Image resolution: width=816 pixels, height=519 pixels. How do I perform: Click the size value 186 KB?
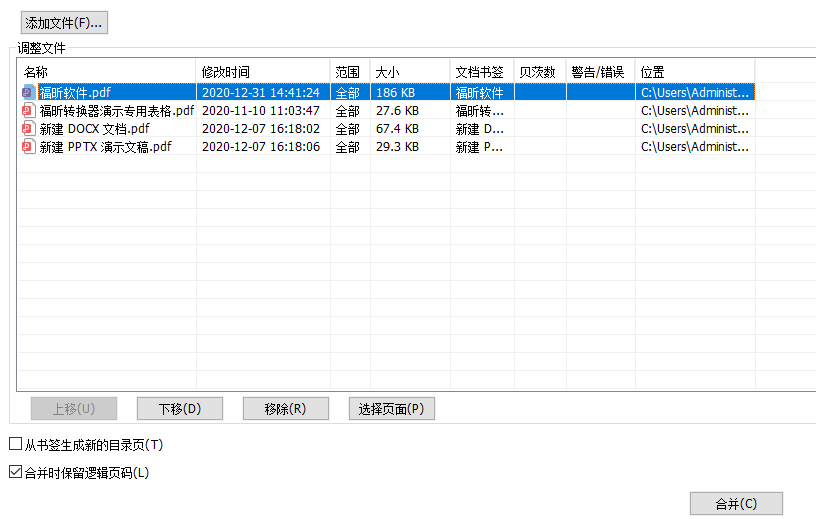click(396, 93)
